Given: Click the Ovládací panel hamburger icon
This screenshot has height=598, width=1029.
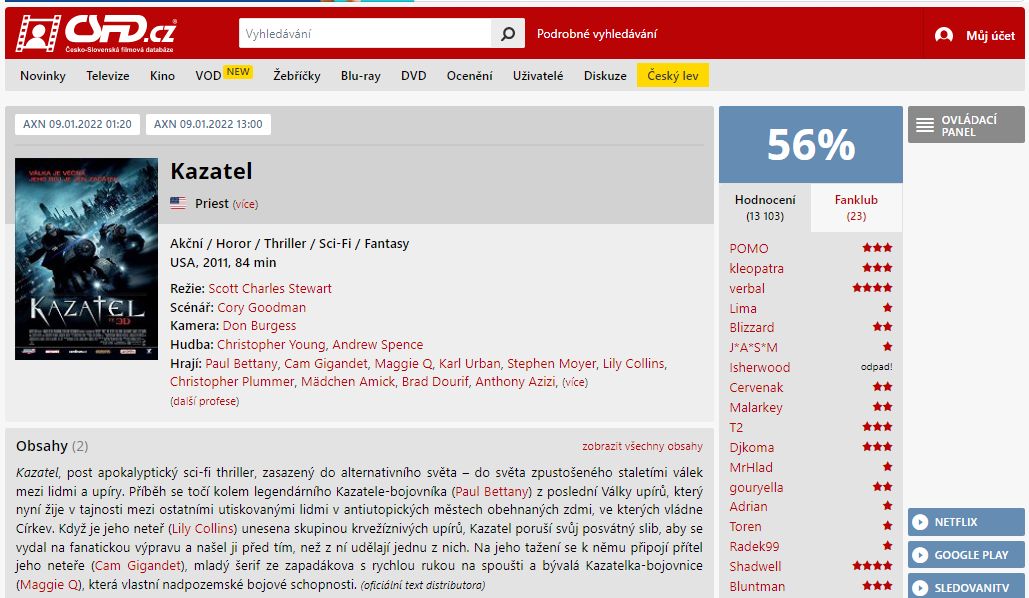Looking at the screenshot, I should coord(925,125).
